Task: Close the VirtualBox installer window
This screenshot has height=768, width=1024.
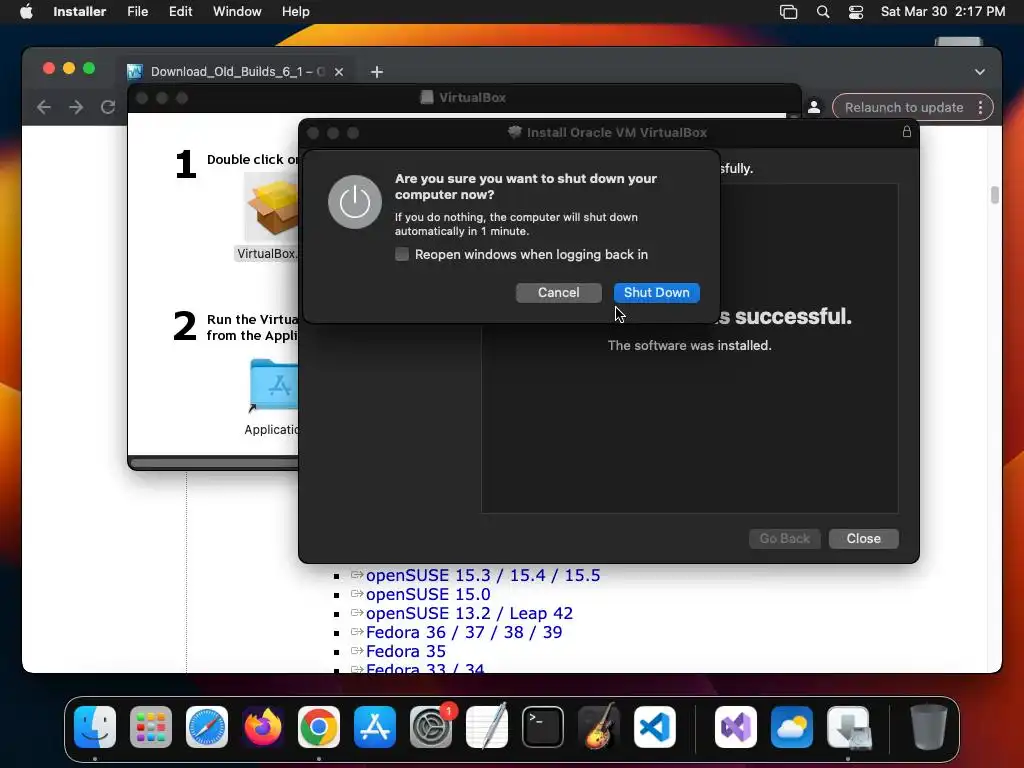Action: coord(863,539)
